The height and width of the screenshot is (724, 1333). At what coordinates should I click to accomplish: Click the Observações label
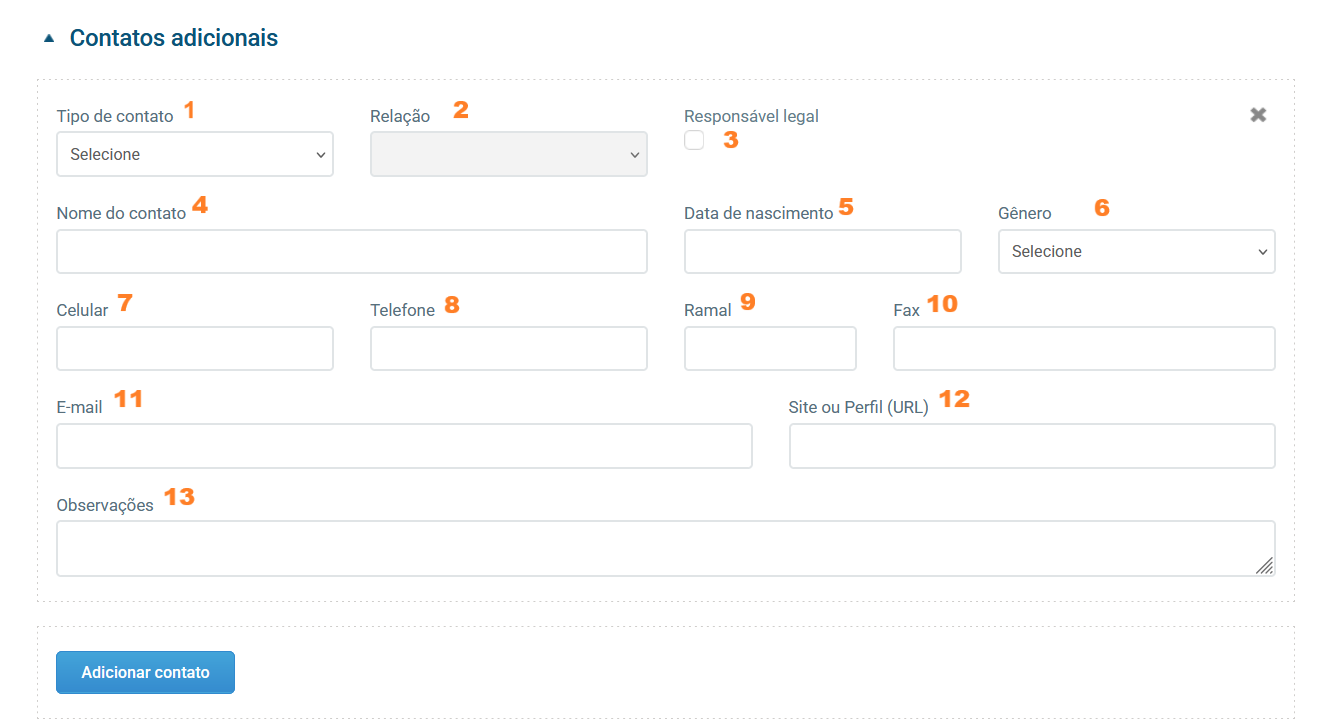[x=105, y=505]
